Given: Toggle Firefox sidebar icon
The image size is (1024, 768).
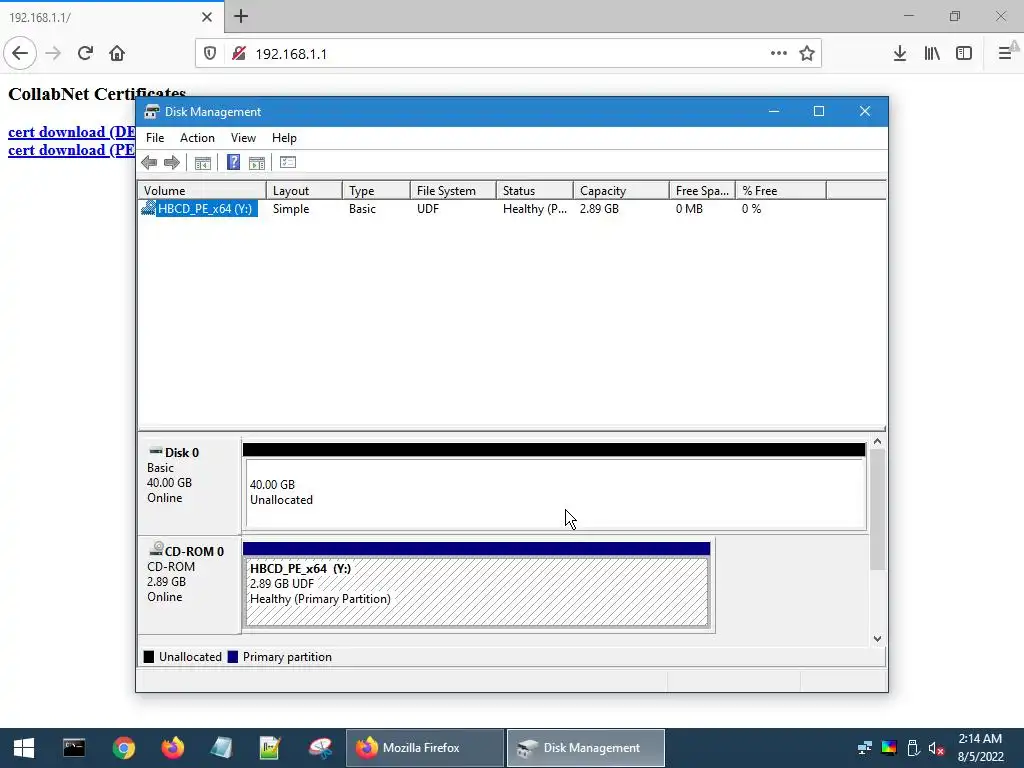Looking at the screenshot, I should pyautogui.click(x=964, y=54).
